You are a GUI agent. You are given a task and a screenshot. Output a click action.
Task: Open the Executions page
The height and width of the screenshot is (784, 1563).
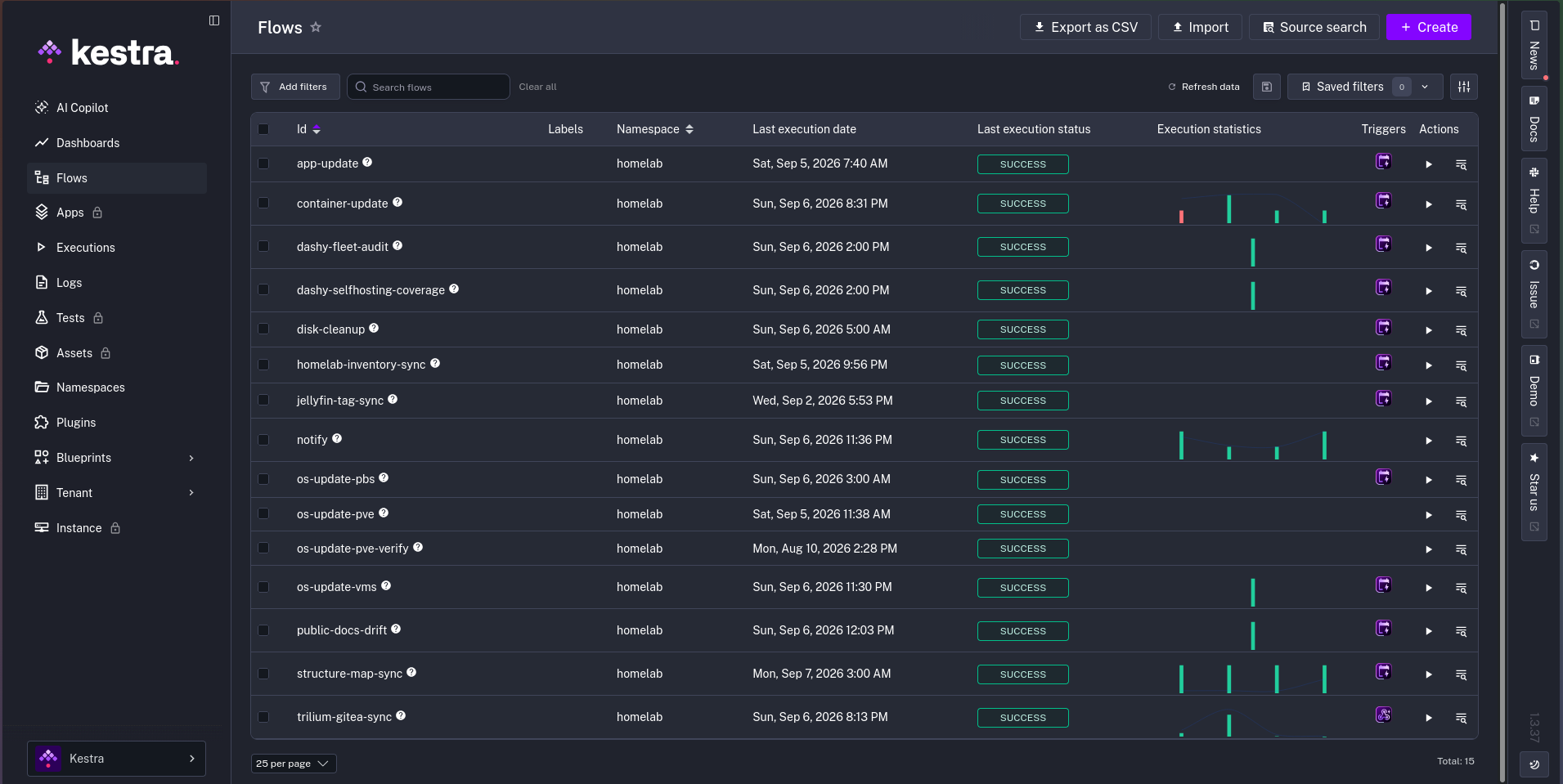[x=116, y=248]
